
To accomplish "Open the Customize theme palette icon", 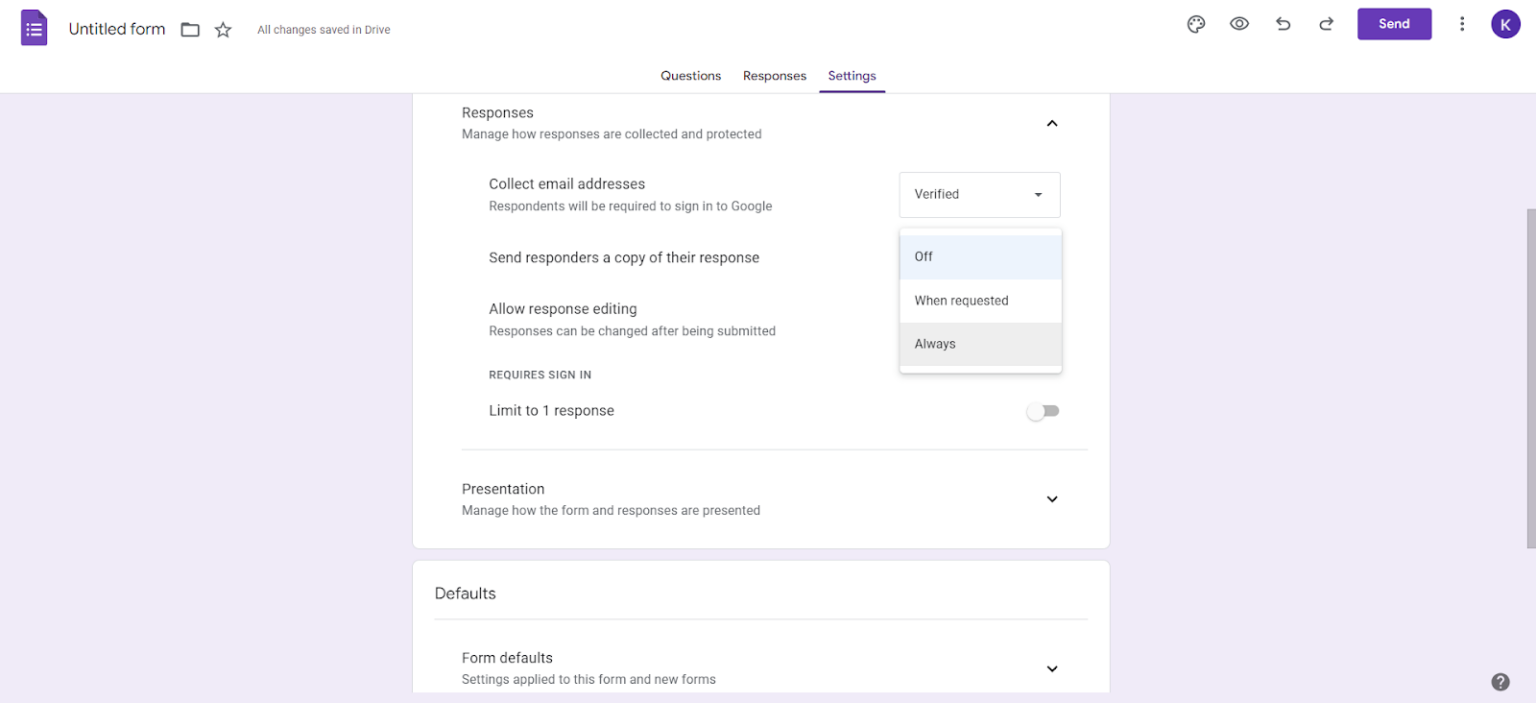I will (x=1196, y=24).
